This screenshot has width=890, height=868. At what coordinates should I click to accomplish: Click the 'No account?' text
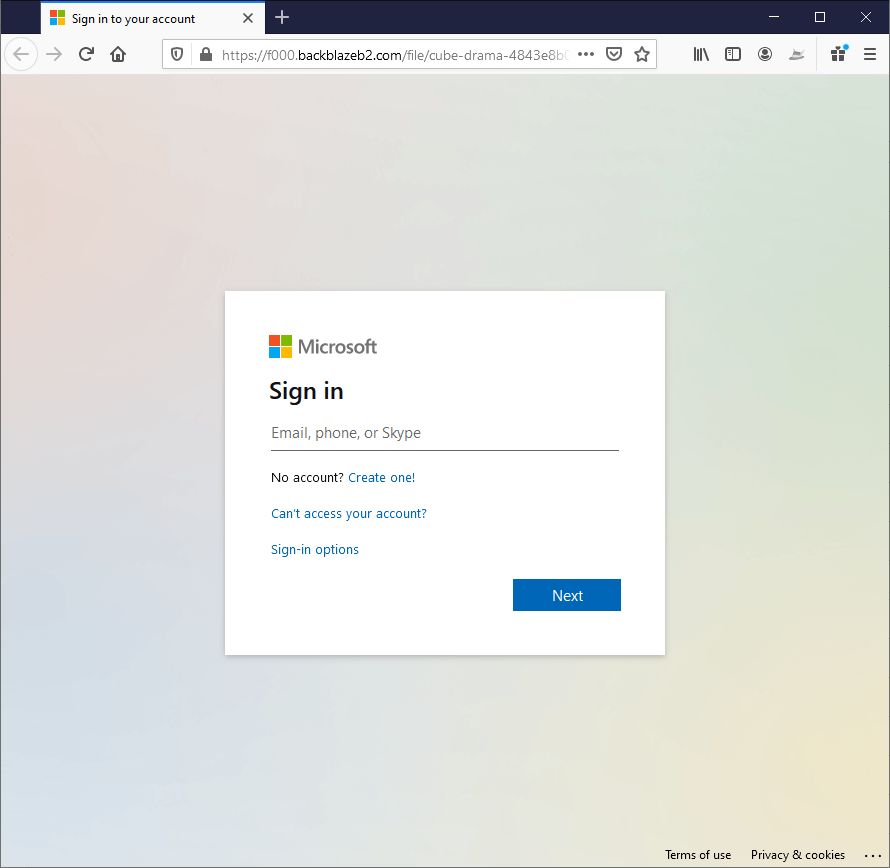[x=307, y=478]
